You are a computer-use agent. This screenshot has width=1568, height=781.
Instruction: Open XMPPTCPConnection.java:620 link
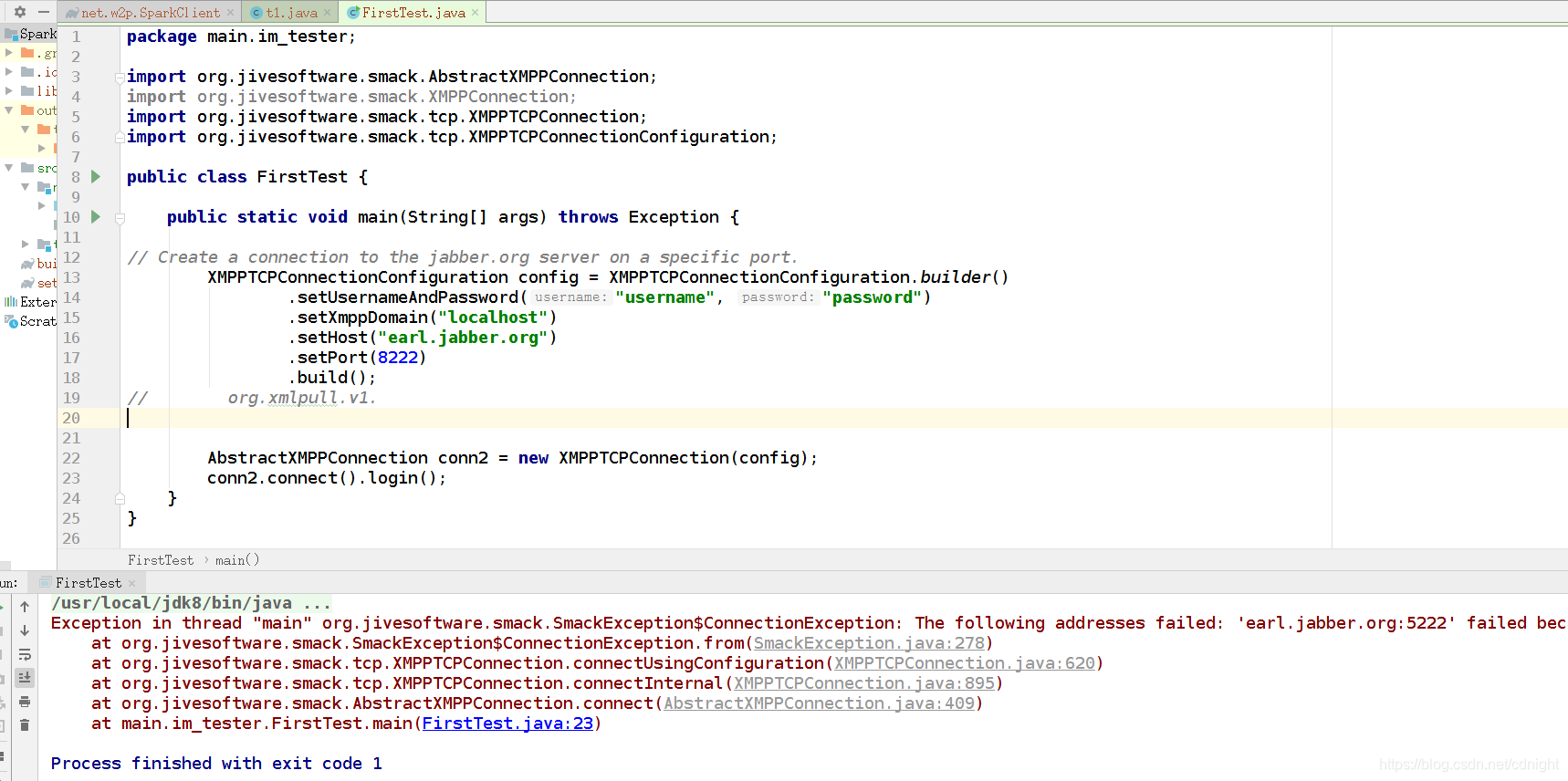tap(965, 663)
